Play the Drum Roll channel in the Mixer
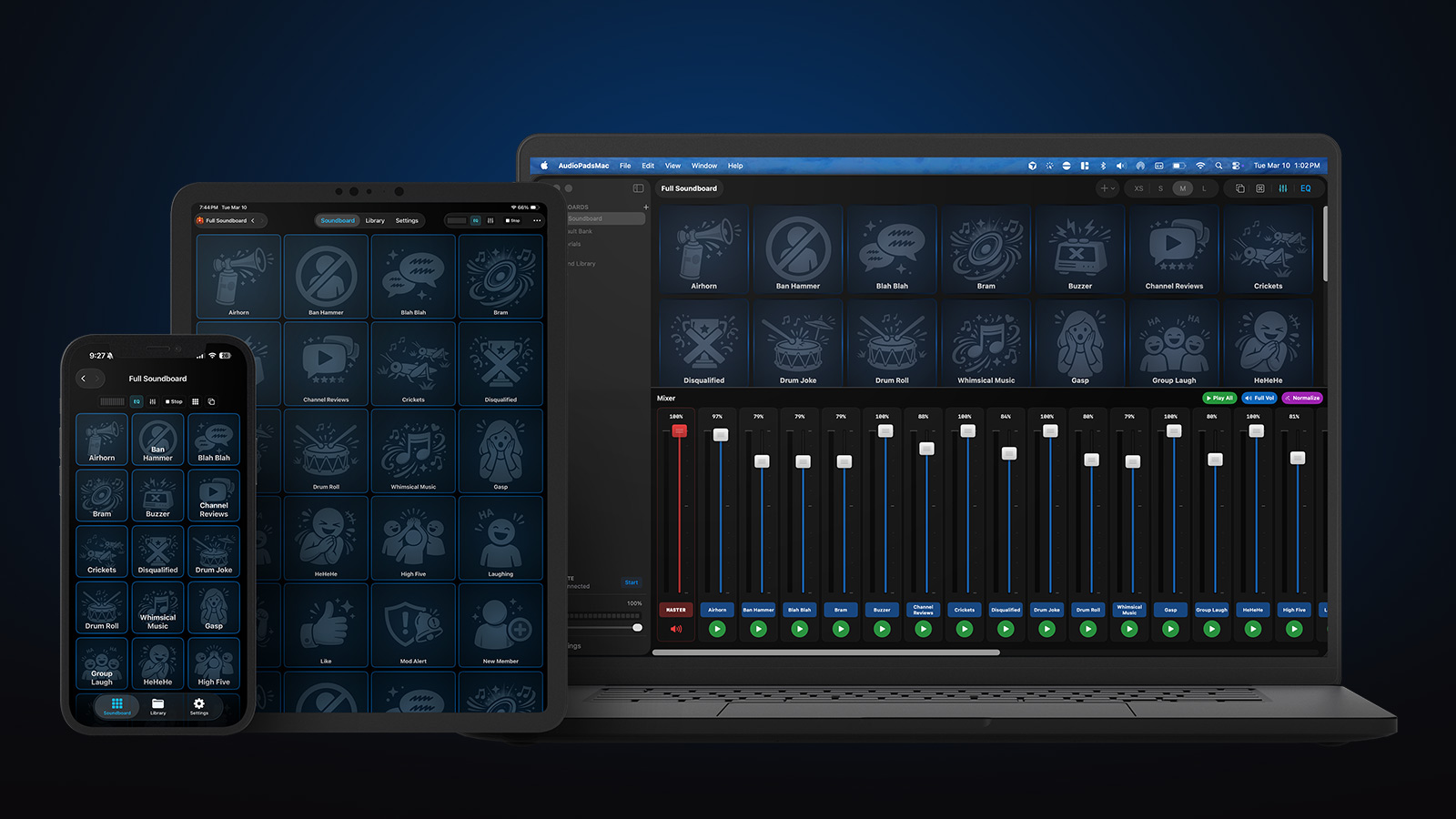 [x=1087, y=628]
